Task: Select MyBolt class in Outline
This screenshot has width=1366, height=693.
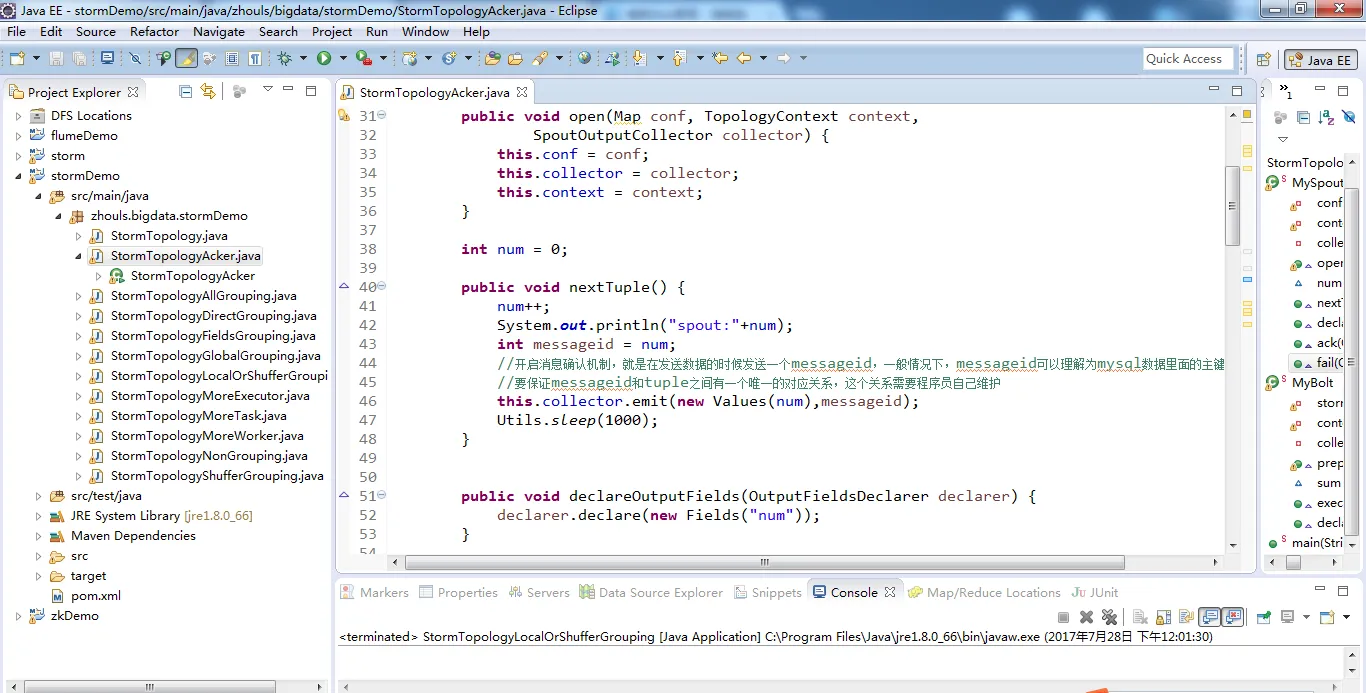Action: (x=1312, y=383)
